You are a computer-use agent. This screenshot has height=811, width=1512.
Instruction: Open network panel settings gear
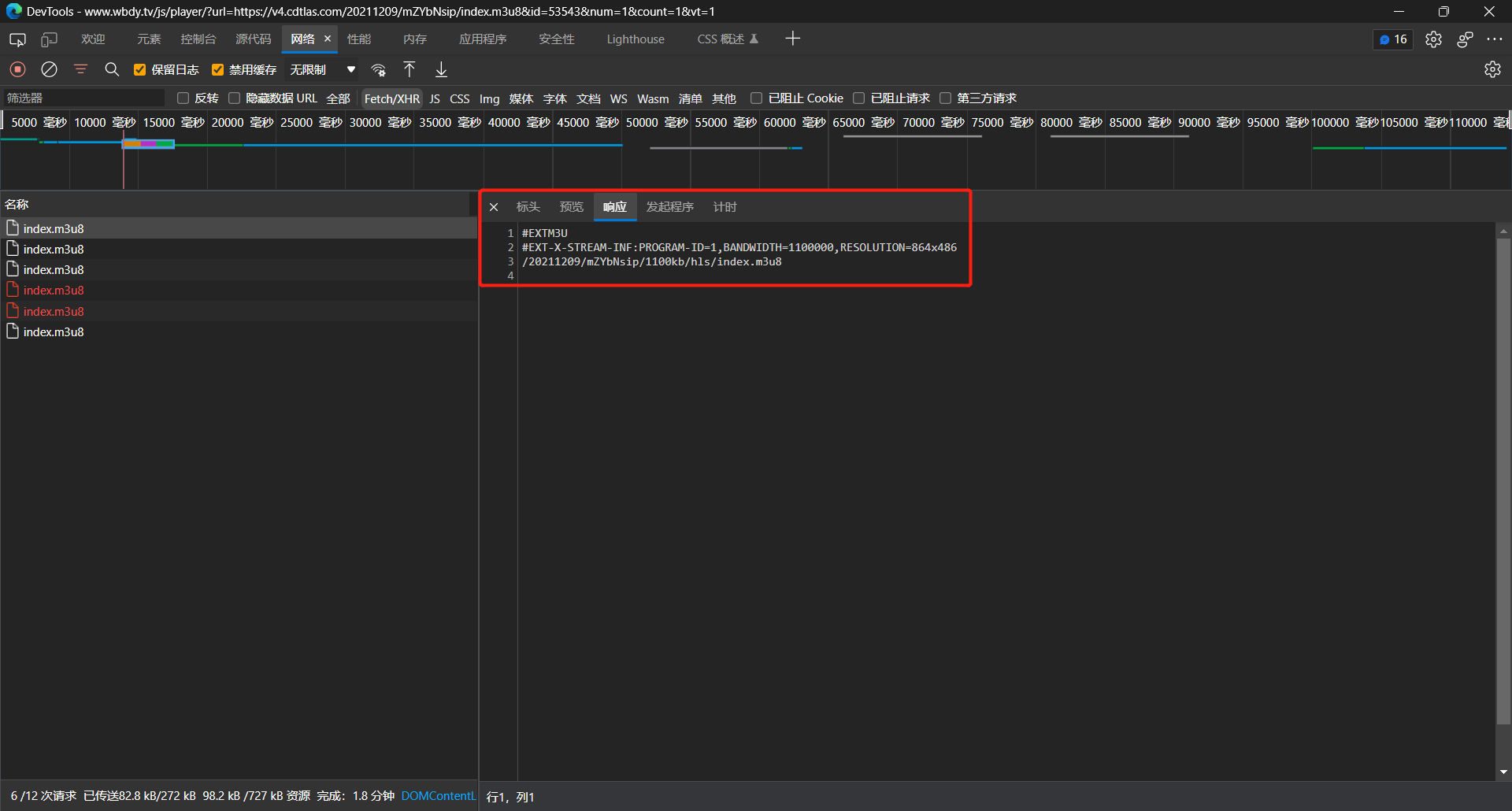[x=1492, y=69]
